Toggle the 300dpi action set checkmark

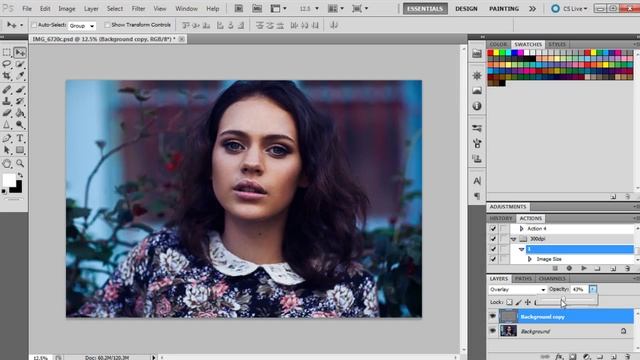click(493, 239)
